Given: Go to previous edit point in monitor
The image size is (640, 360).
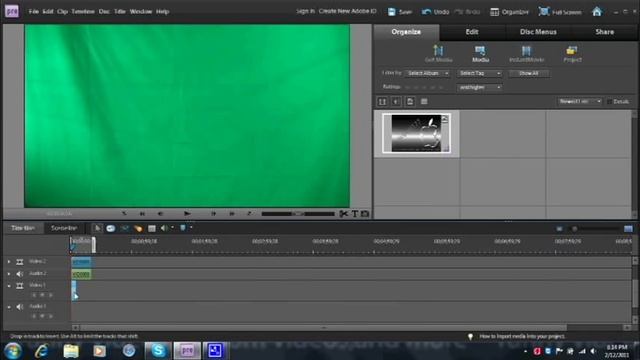Looking at the screenshot, I should 142,213.
